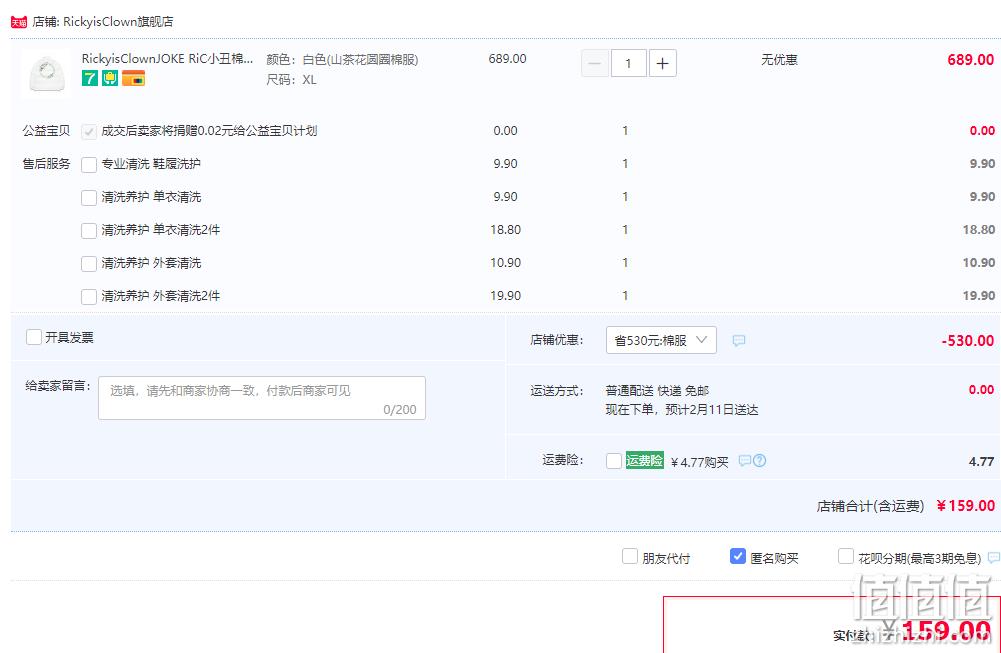Check 专业清洗 鞋履洗护 service
Screen dimensions: 1001x653
[89, 165]
